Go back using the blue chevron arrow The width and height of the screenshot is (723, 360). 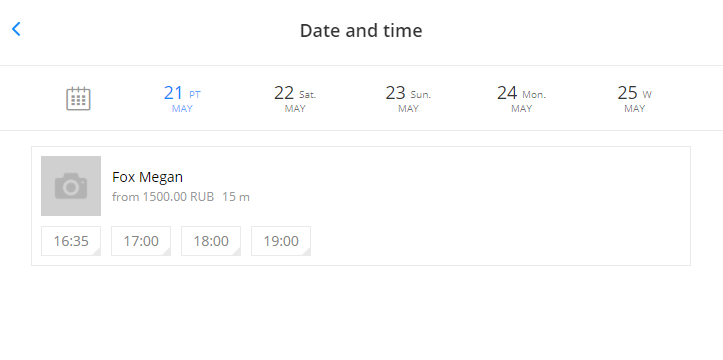click(x=16, y=29)
